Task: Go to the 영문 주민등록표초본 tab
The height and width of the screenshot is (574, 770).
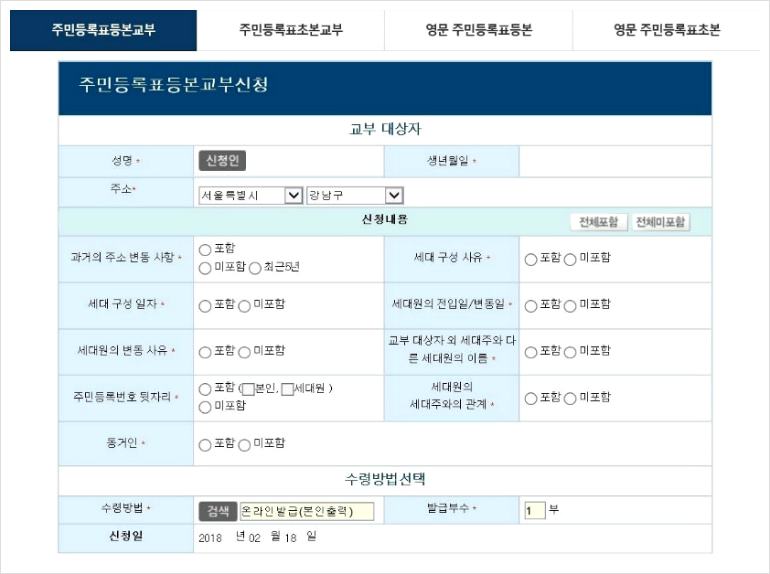Action: pyautogui.click(x=667, y=30)
